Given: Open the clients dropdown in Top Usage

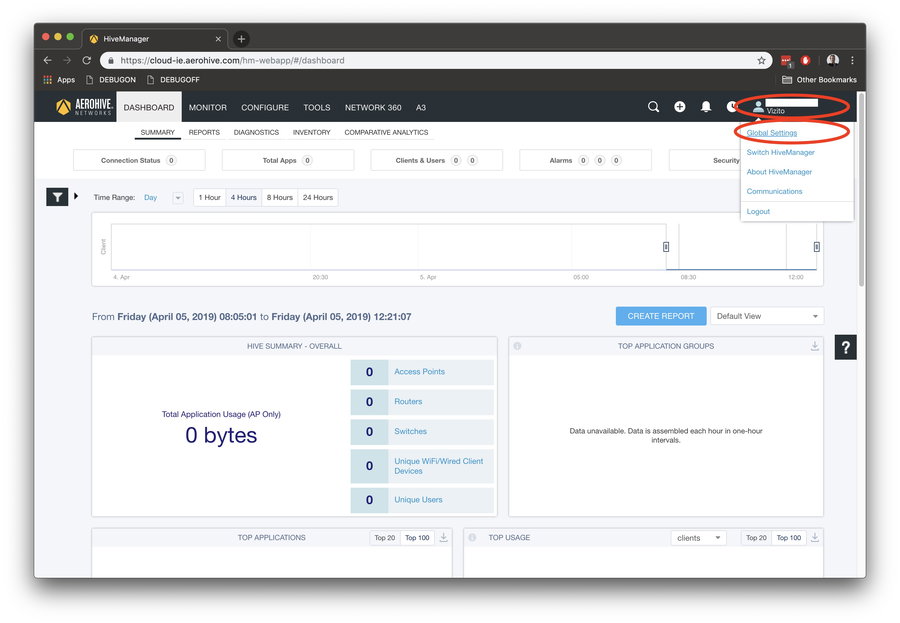Looking at the screenshot, I should click(x=698, y=538).
